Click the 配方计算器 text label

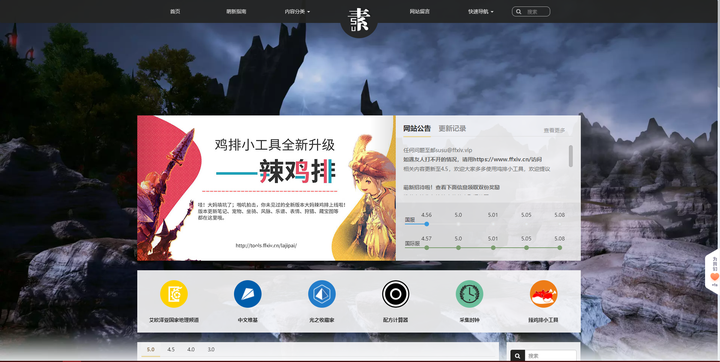pos(395,320)
